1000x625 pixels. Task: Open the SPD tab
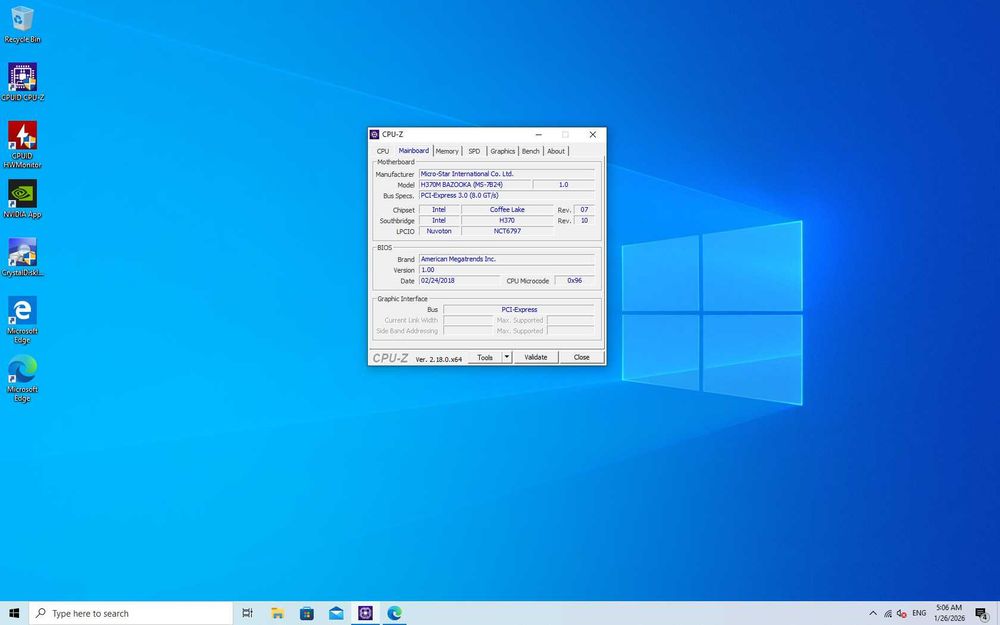pos(474,151)
